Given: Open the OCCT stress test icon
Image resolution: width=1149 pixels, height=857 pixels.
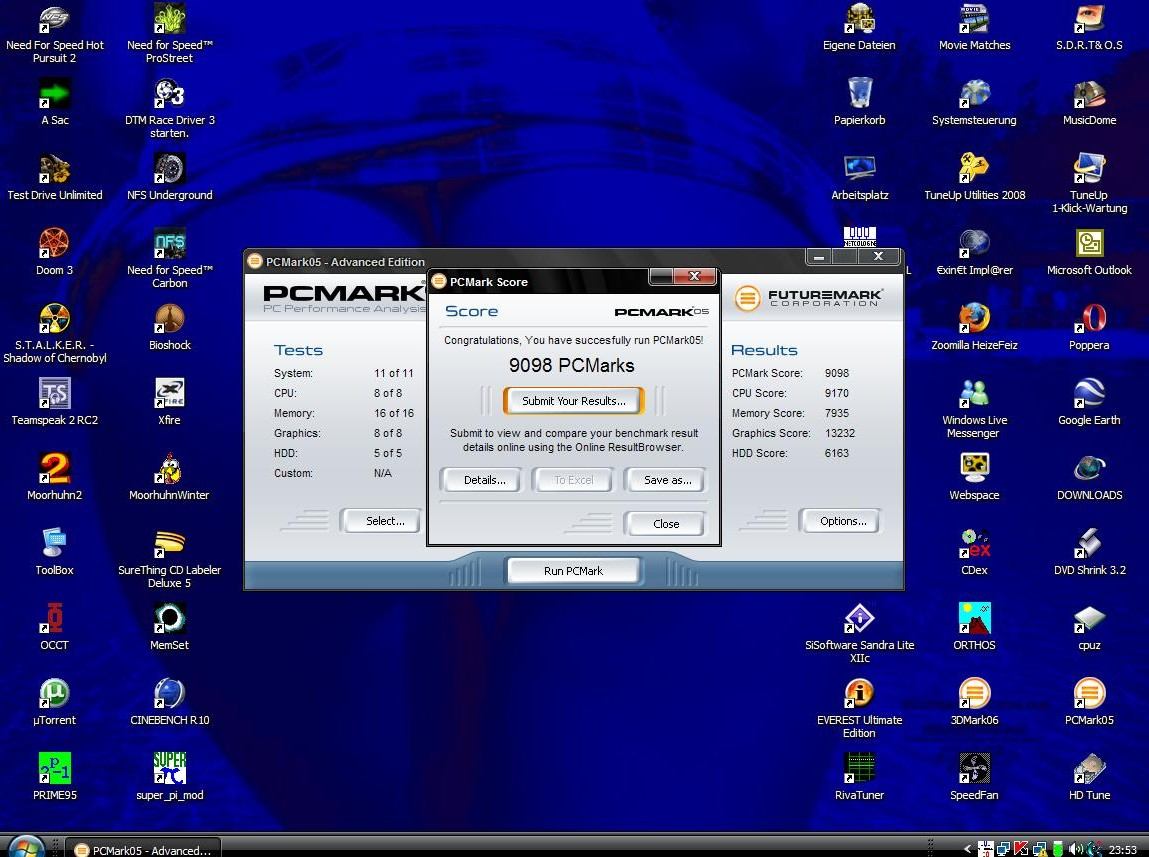Looking at the screenshot, I should (54, 619).
